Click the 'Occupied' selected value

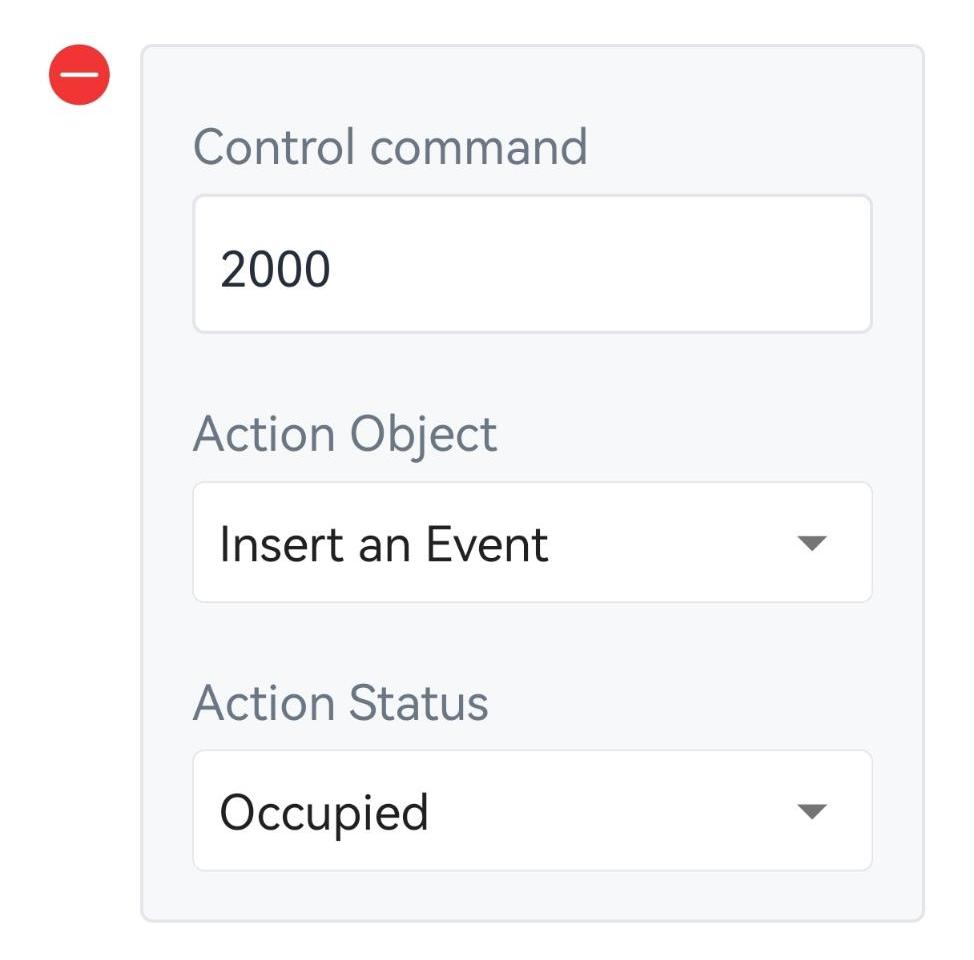pos(324,812)
